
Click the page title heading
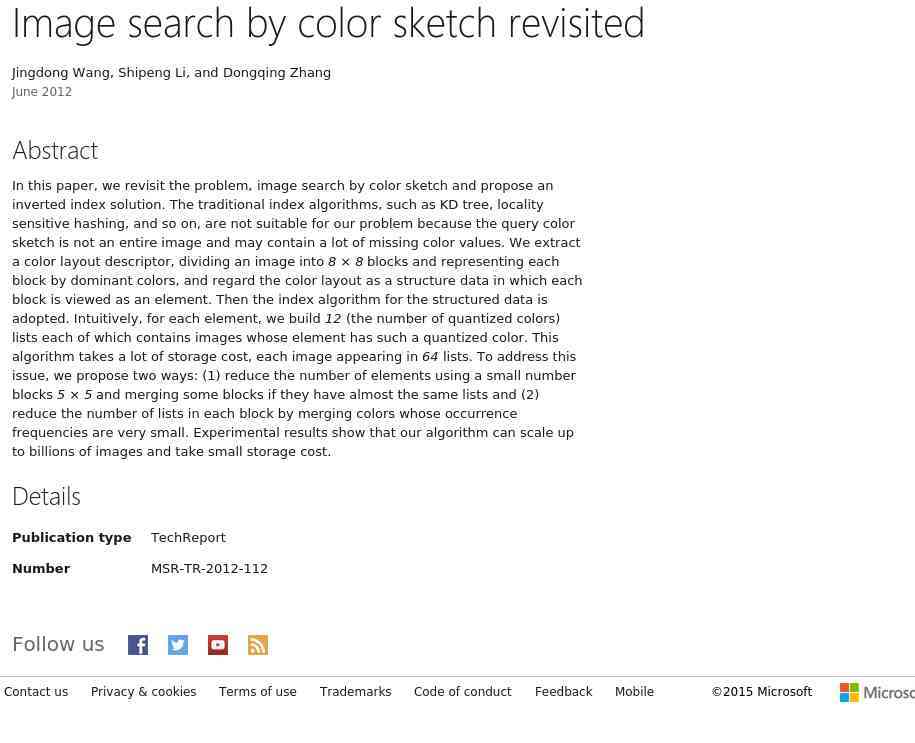329,23
